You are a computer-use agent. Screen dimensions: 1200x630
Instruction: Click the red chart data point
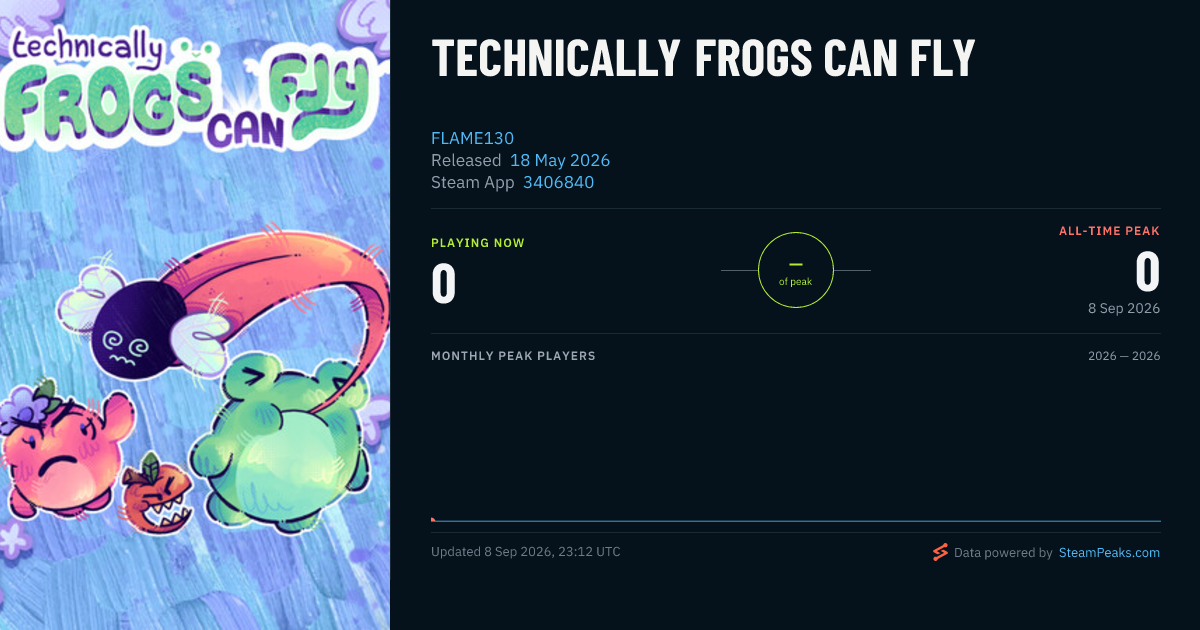pyautogui.click(x=433, y=519)
